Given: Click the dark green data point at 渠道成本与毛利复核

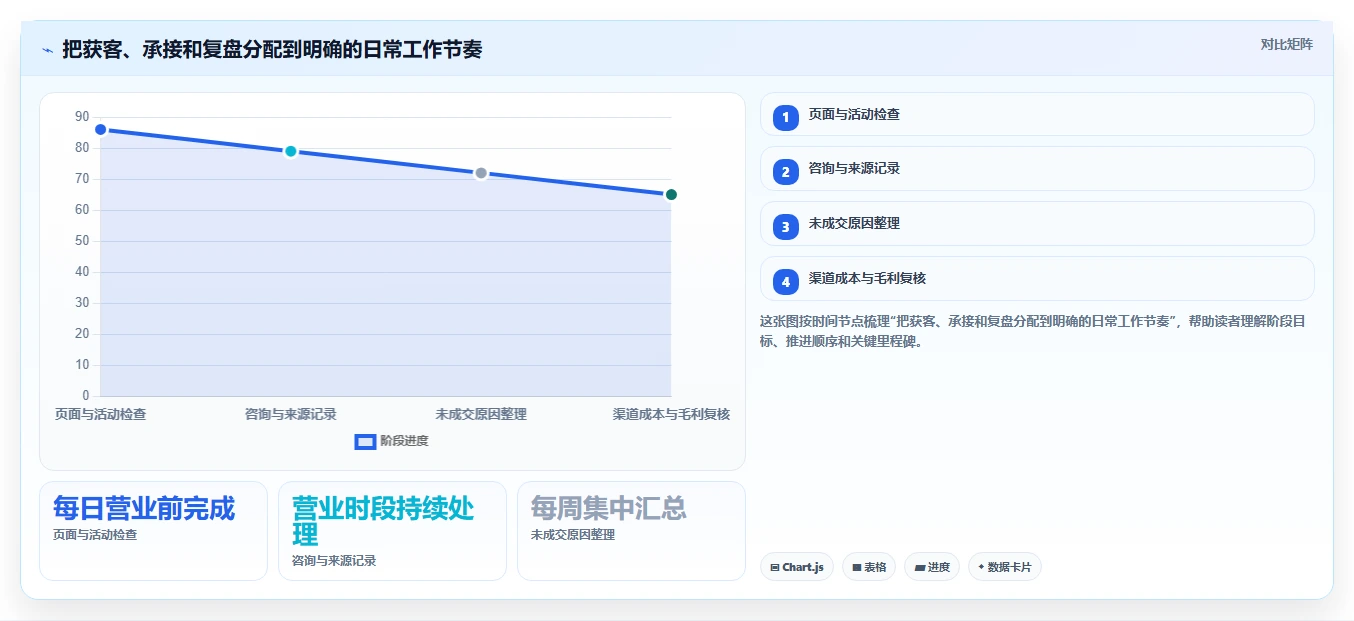Looking at the screenshot, I should pyautogui.click(x=671, y=195).
